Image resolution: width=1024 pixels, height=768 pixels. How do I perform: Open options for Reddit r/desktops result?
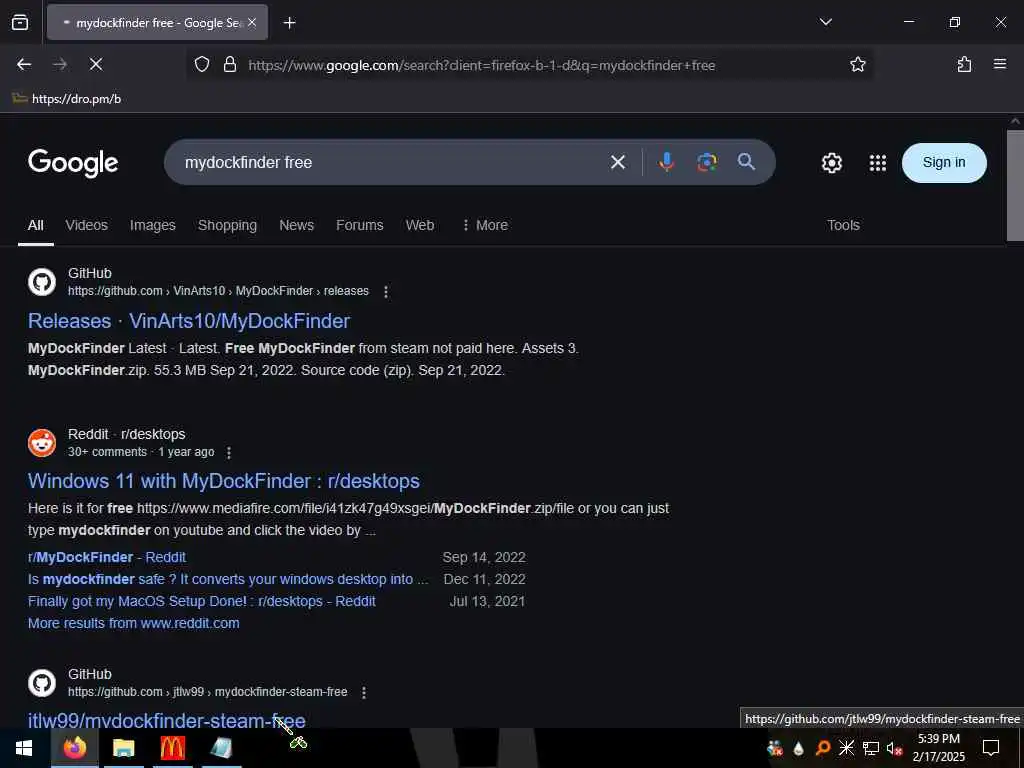229,453
